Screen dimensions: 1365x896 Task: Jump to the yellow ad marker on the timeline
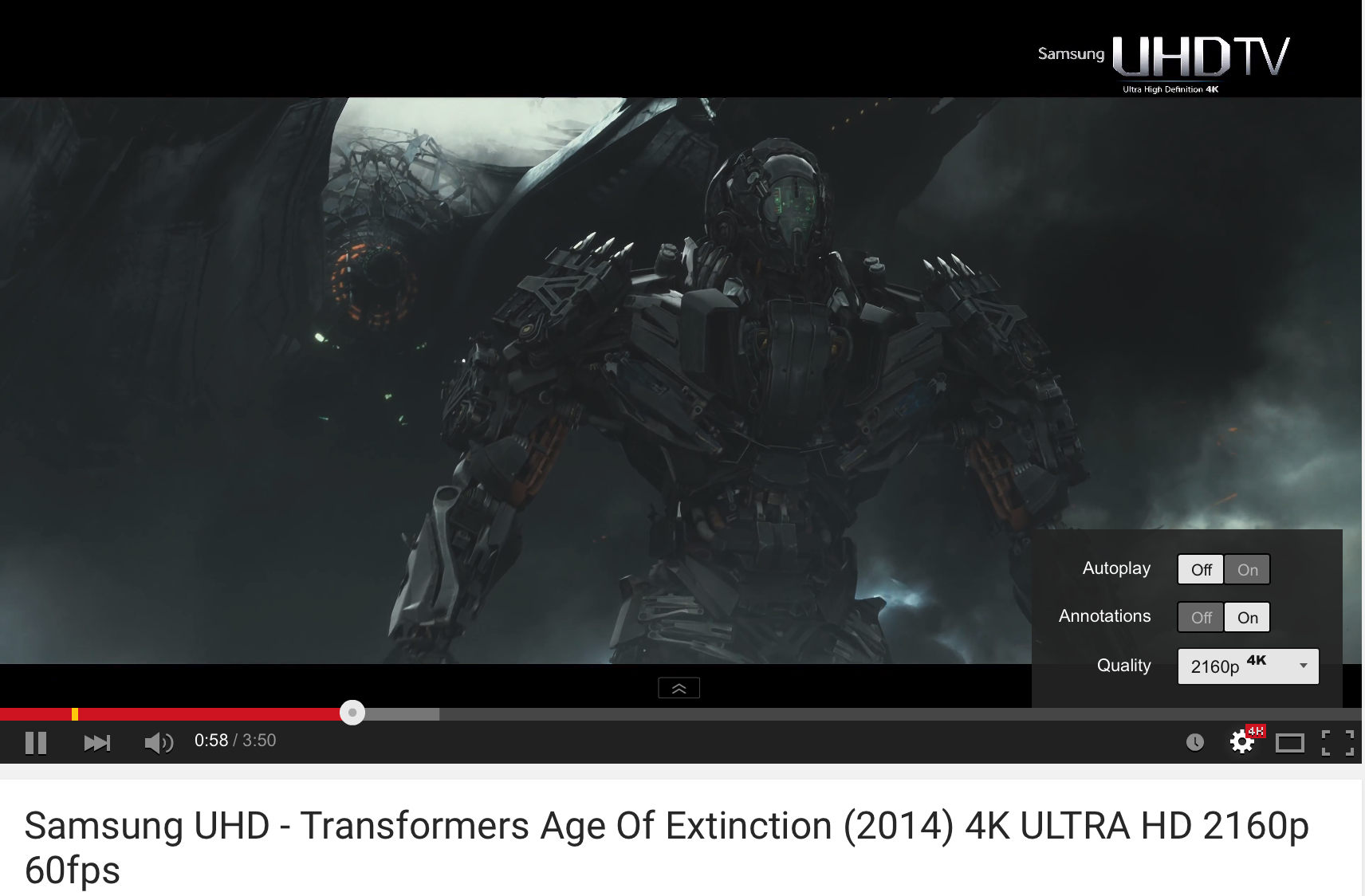coord(75,714)
